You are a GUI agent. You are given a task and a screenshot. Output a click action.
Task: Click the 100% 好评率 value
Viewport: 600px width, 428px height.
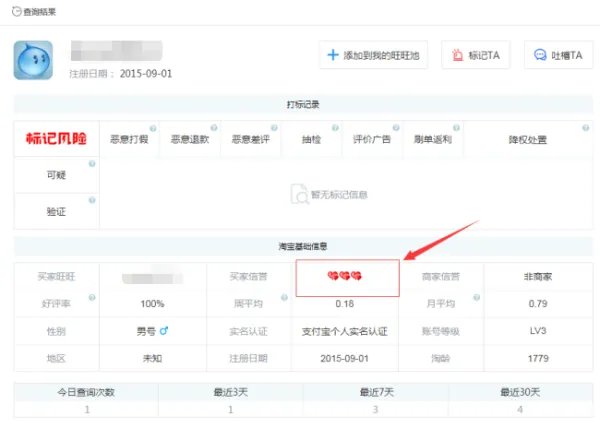pos(152,304)
